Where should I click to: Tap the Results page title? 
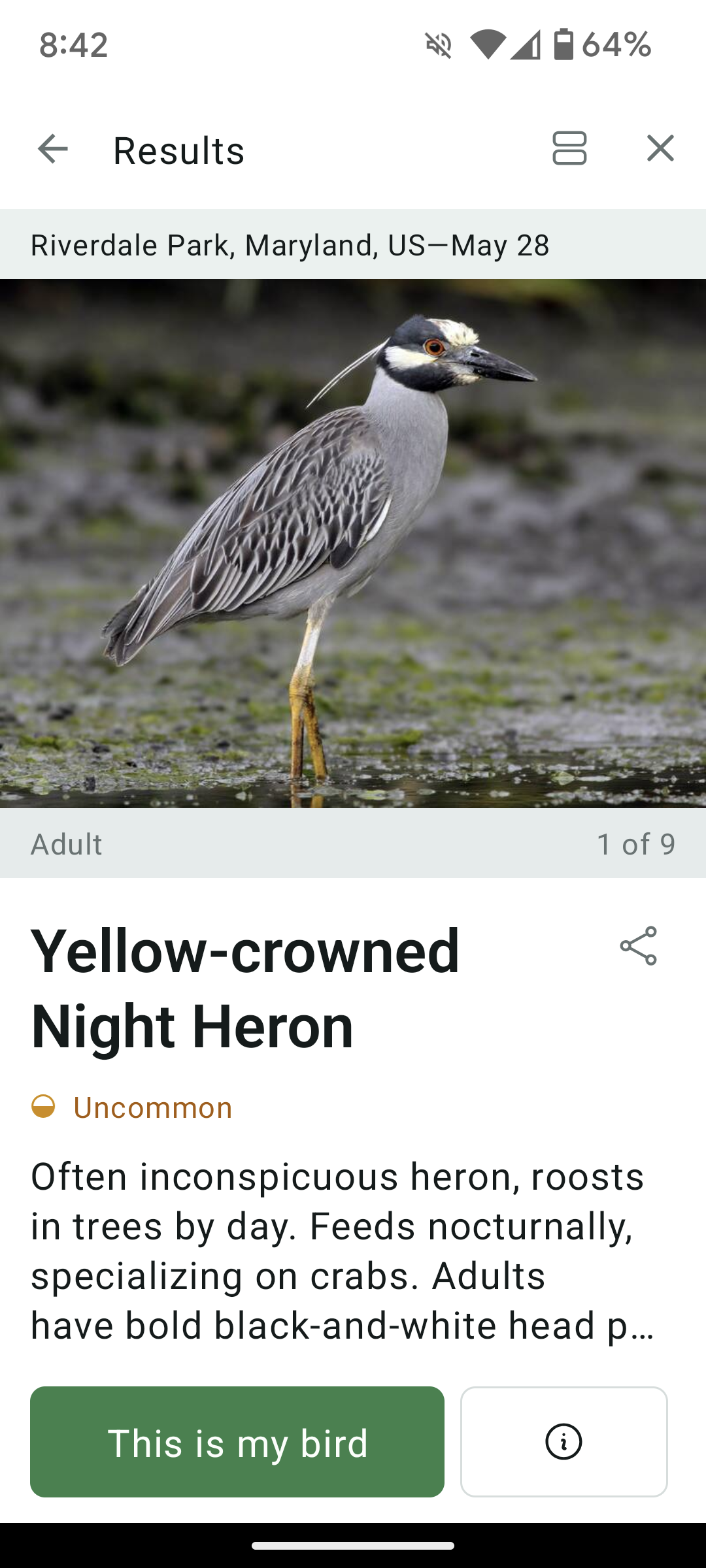179,150
